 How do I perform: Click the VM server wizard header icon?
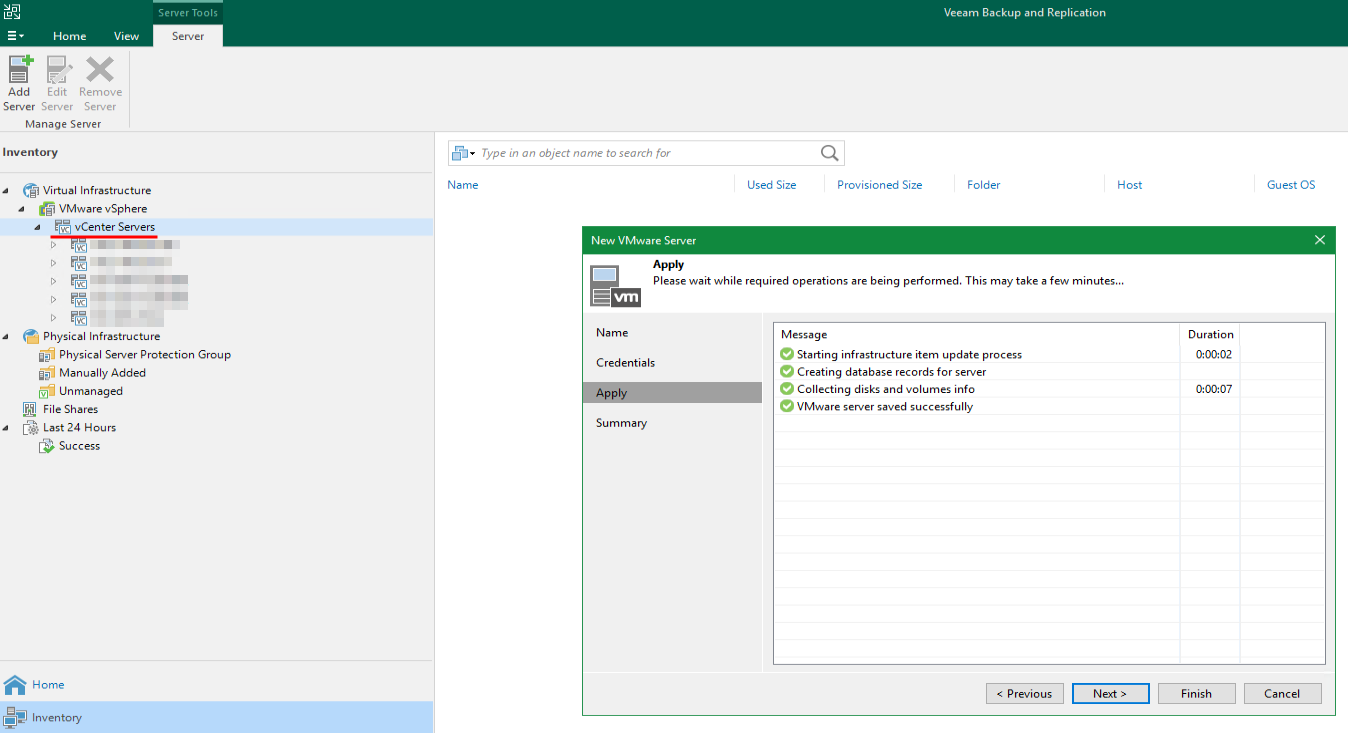tap(615, 285)
